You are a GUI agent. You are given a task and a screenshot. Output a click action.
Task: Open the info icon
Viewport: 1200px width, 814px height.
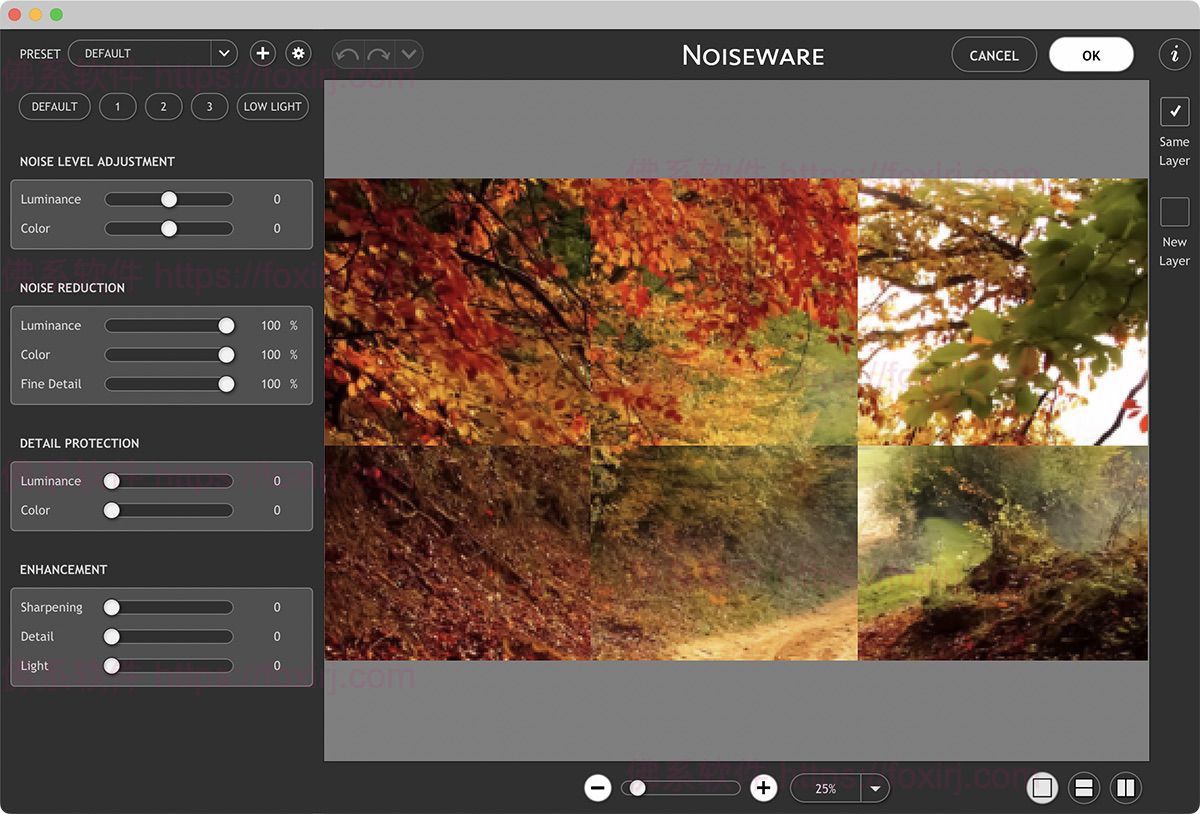point(1174,55)
